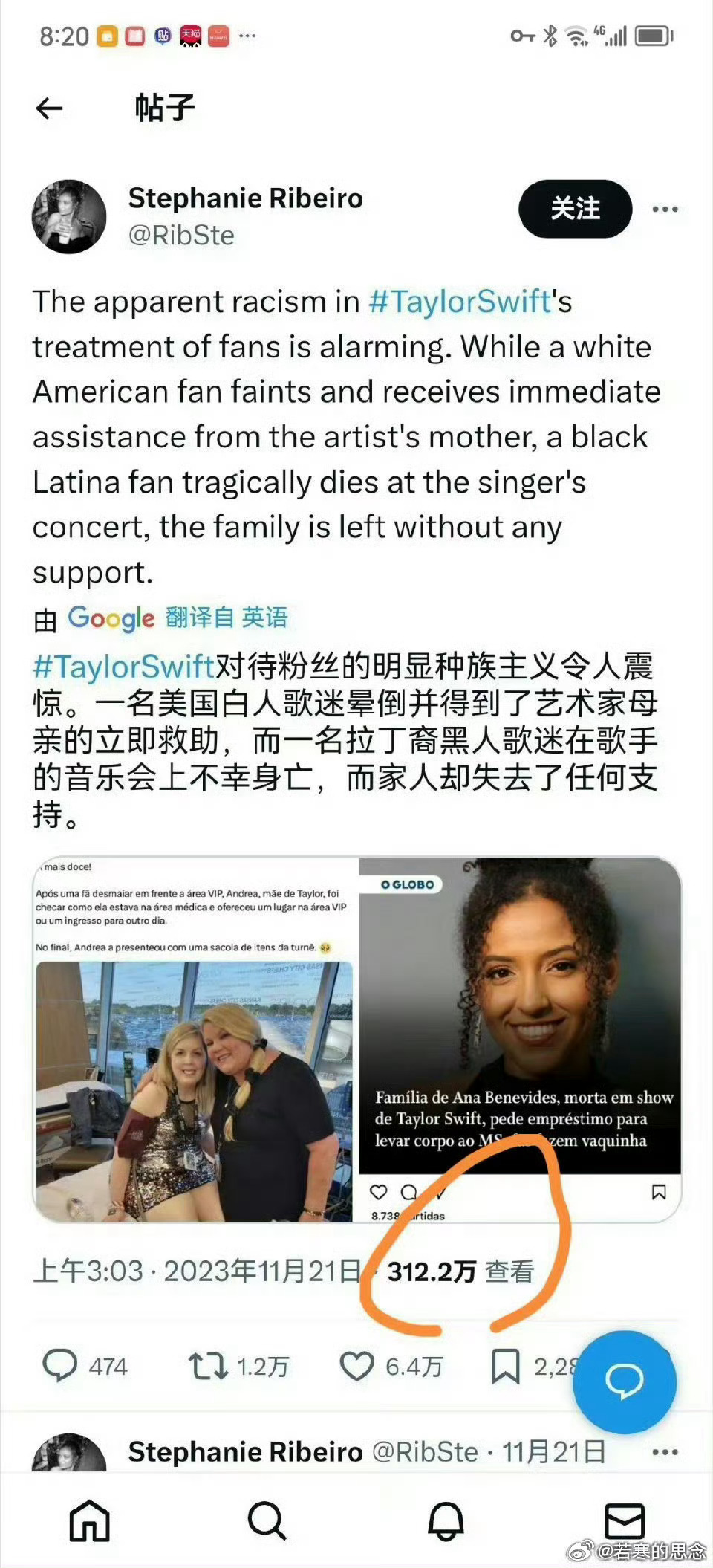713x1568 pixels.
Task: Open the reply comment icon showing 474
Action: tap(59, 1366)
